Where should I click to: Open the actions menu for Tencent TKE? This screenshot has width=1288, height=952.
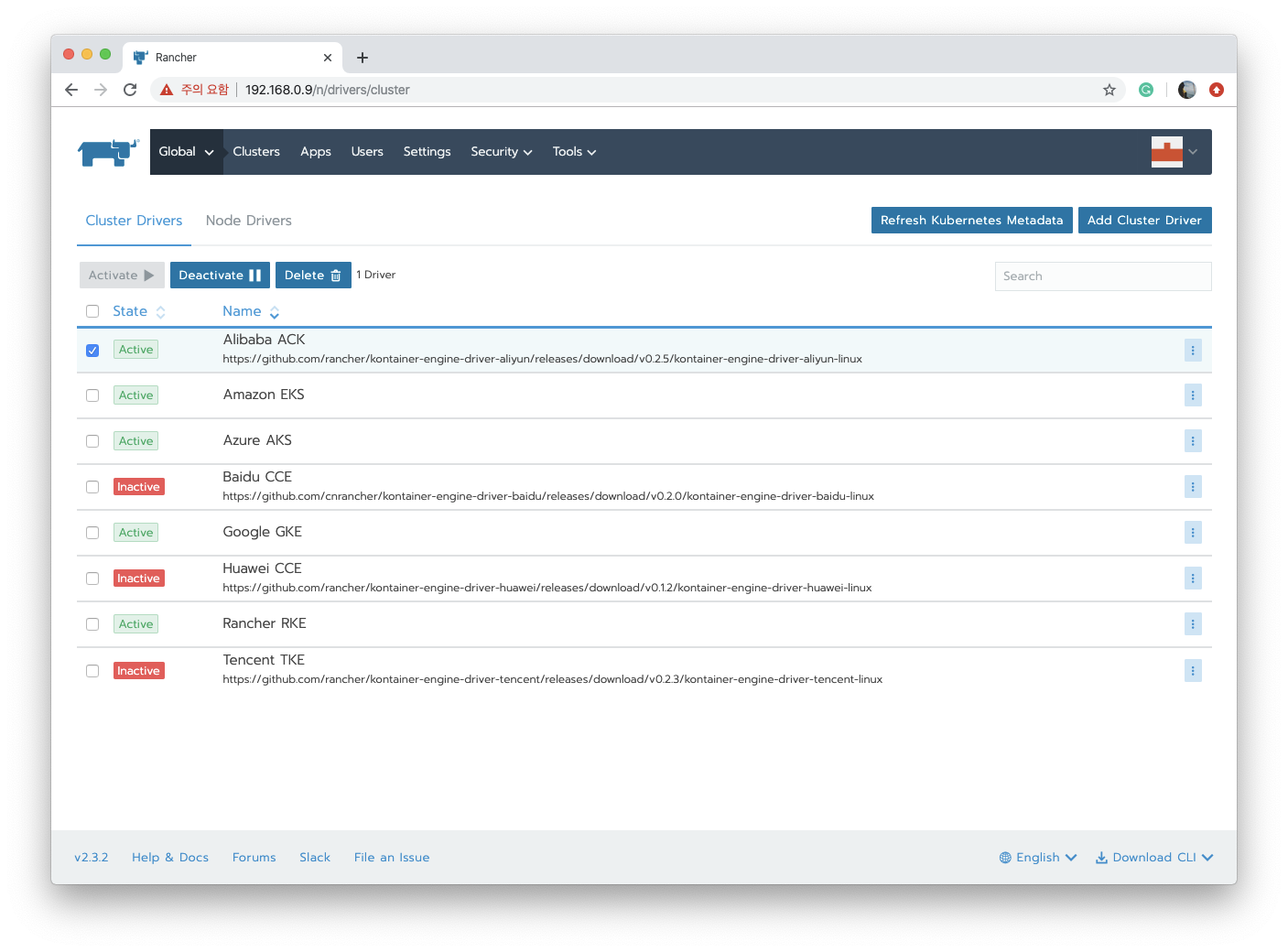pos(1193,671)
